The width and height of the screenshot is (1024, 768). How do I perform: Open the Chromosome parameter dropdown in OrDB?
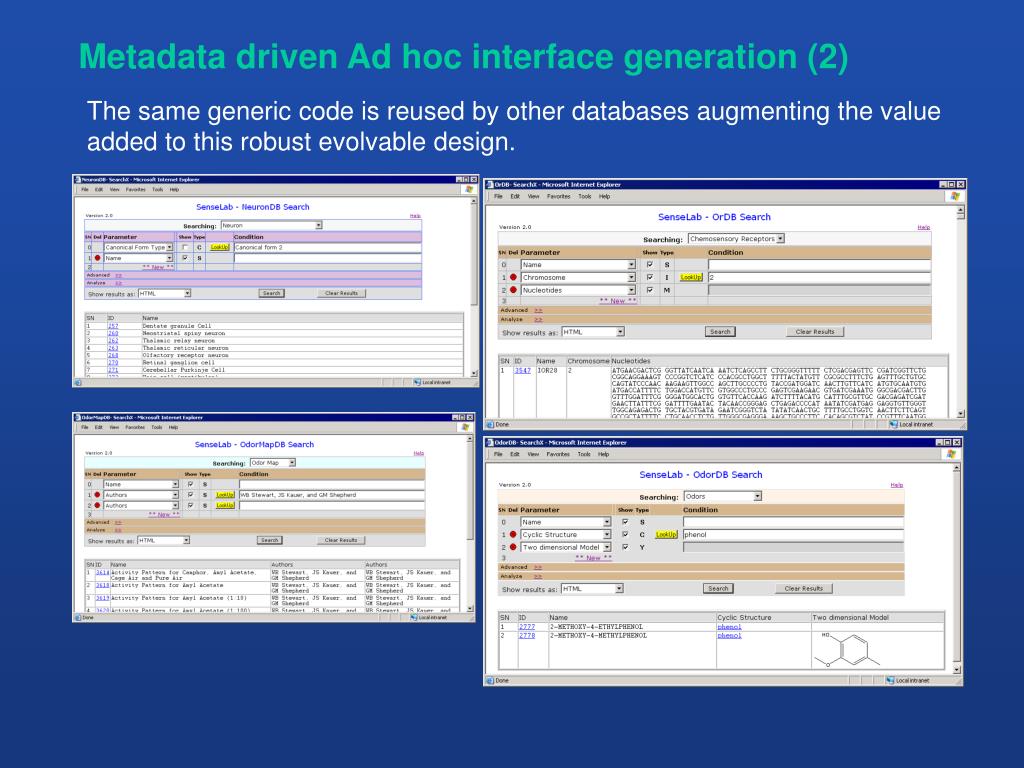(578, 278)
